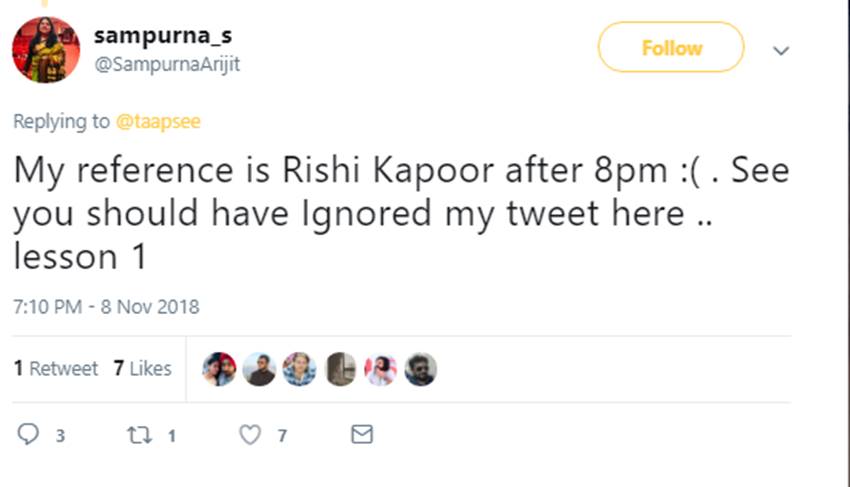Click the envelope direct message icon
The width and height of the screenshot is (850, 487).
coord(362,435)
